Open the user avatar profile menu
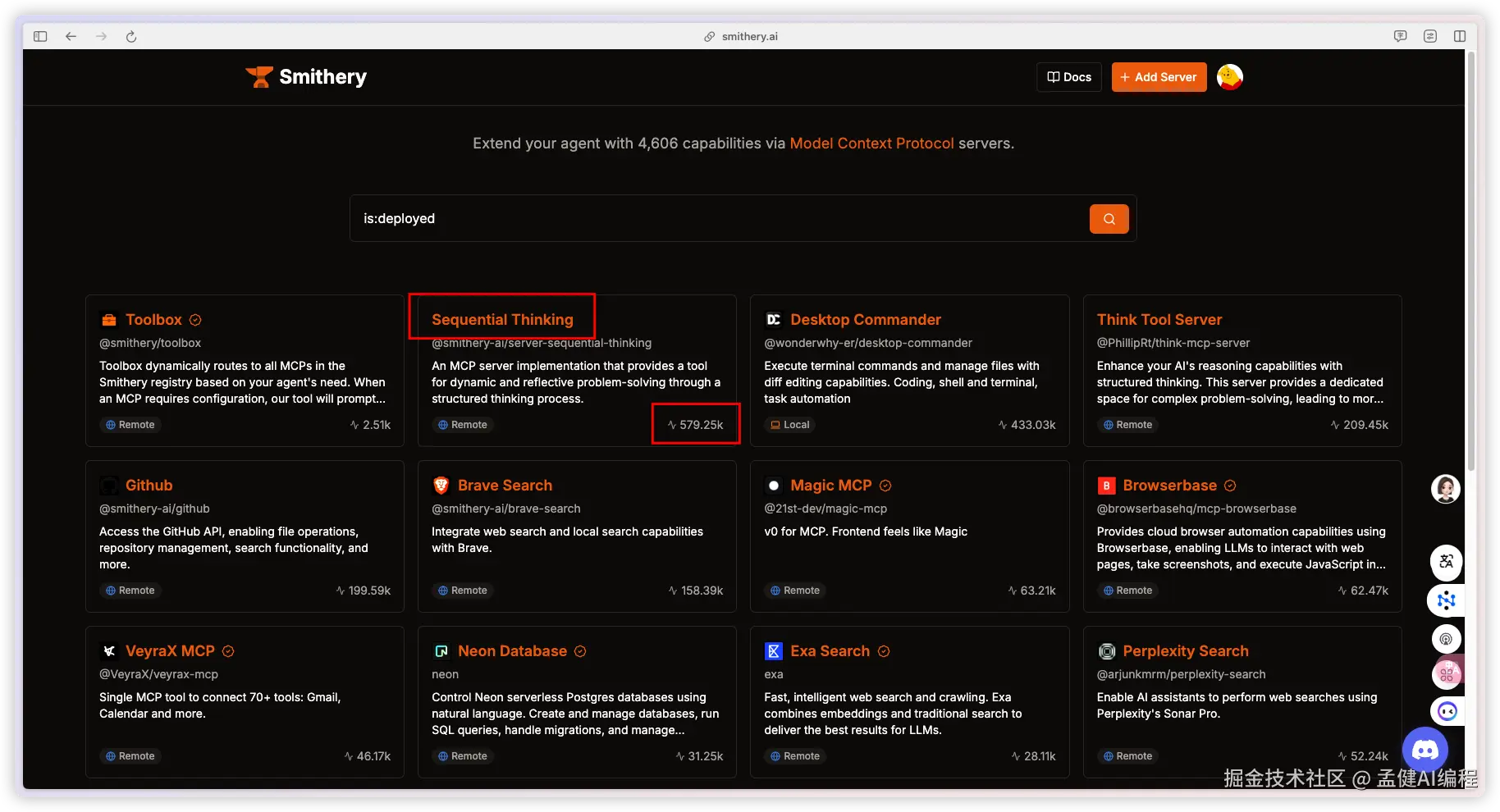Screen dimensions: 1500x812 click(x=1230, y=77)
